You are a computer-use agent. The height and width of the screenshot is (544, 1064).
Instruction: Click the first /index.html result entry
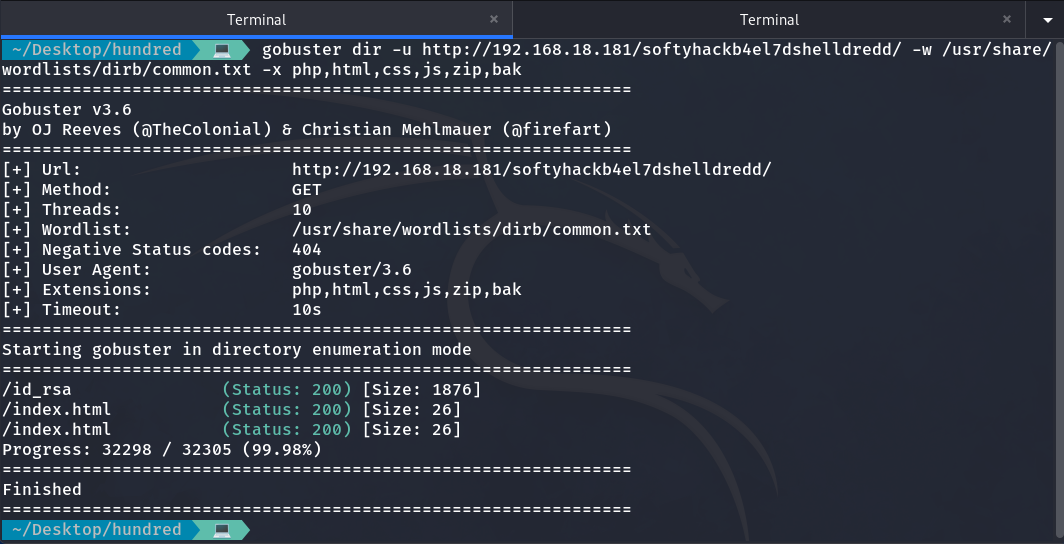(x=57, y=410)
